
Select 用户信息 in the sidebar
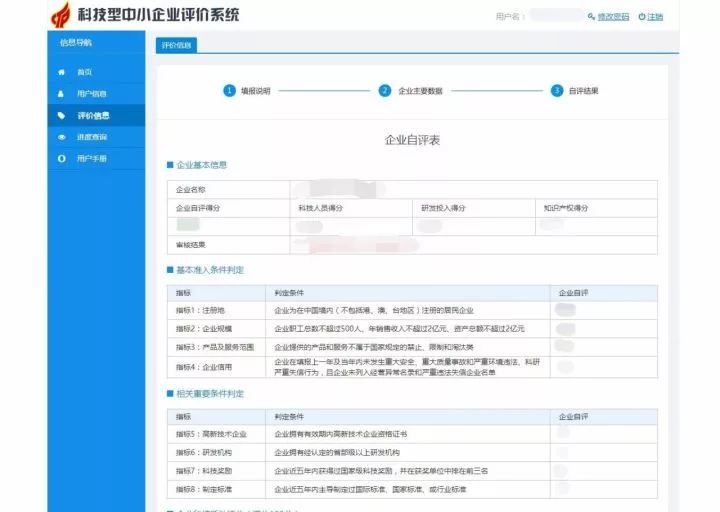[x=92, y=94]
